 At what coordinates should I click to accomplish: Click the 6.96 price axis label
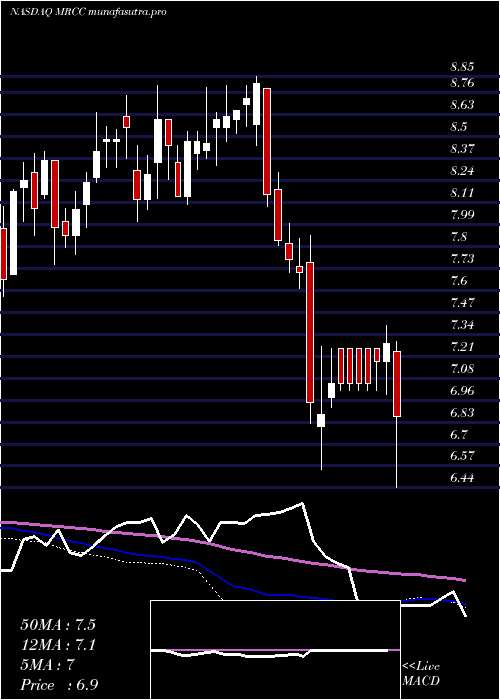tap(462, 391)
